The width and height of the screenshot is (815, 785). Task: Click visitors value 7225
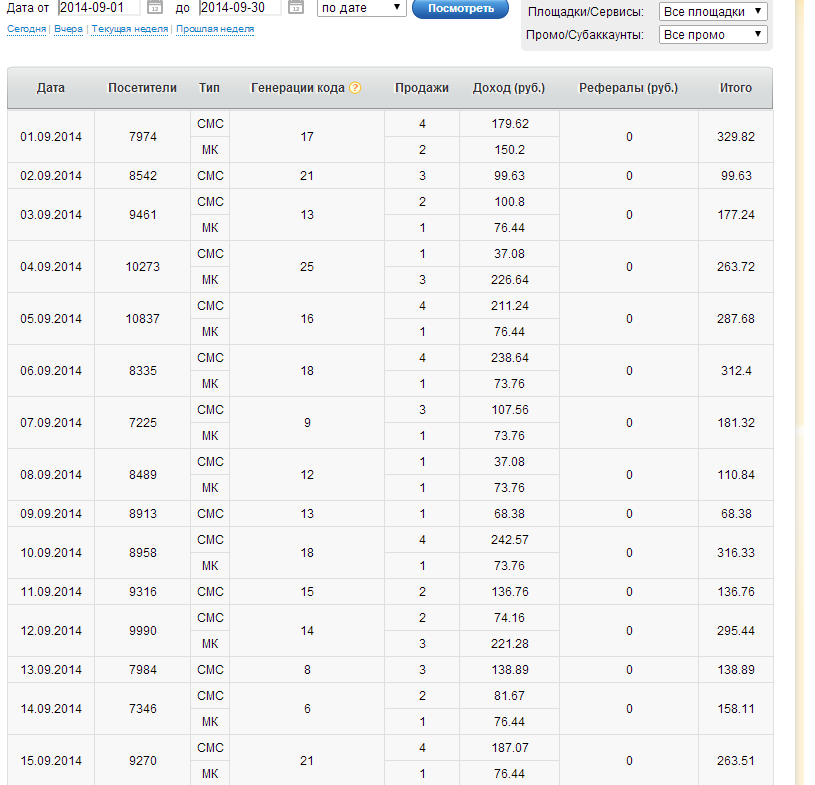coord(143,423)
